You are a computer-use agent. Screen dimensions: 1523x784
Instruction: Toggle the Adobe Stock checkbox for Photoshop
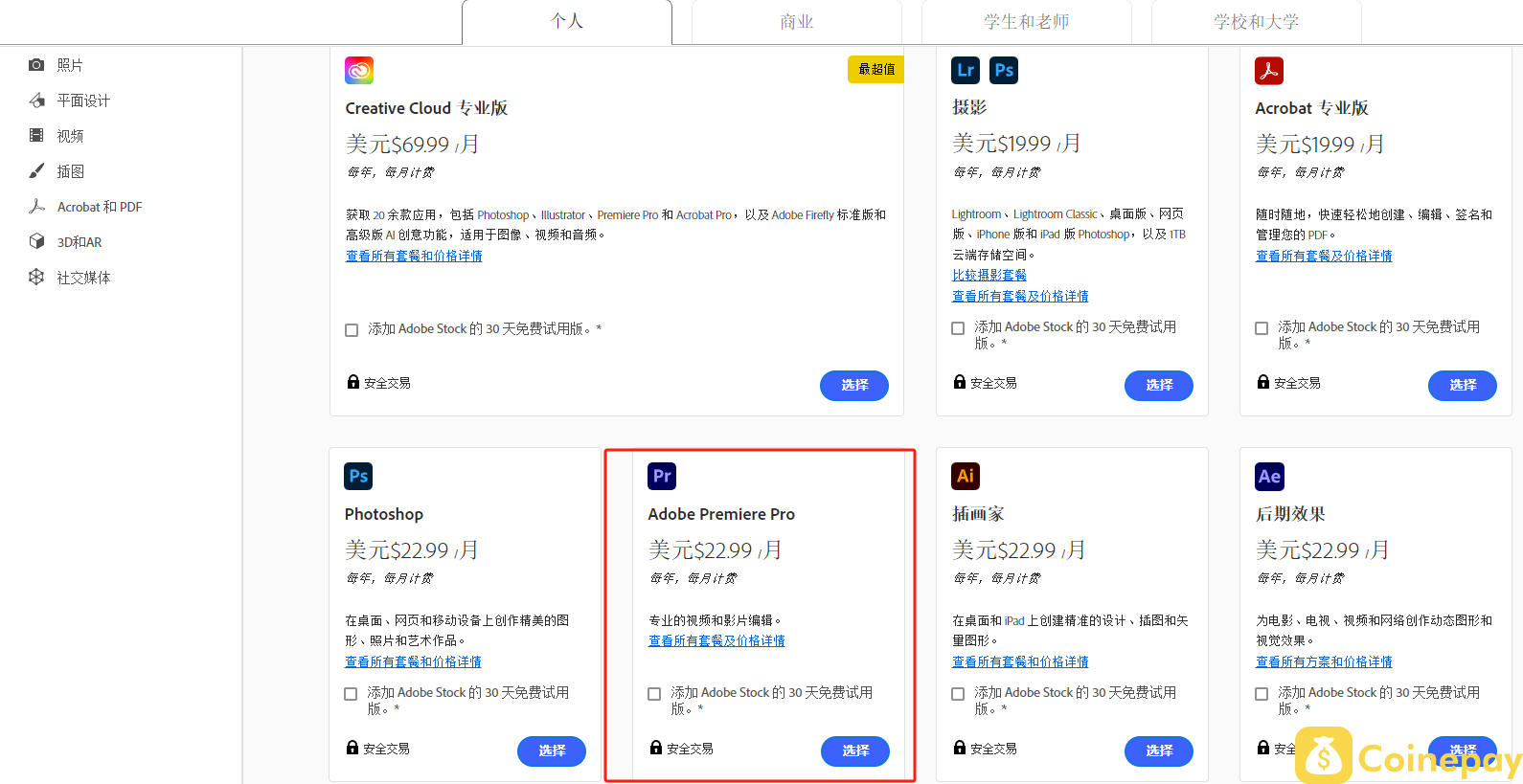point(351,694)
